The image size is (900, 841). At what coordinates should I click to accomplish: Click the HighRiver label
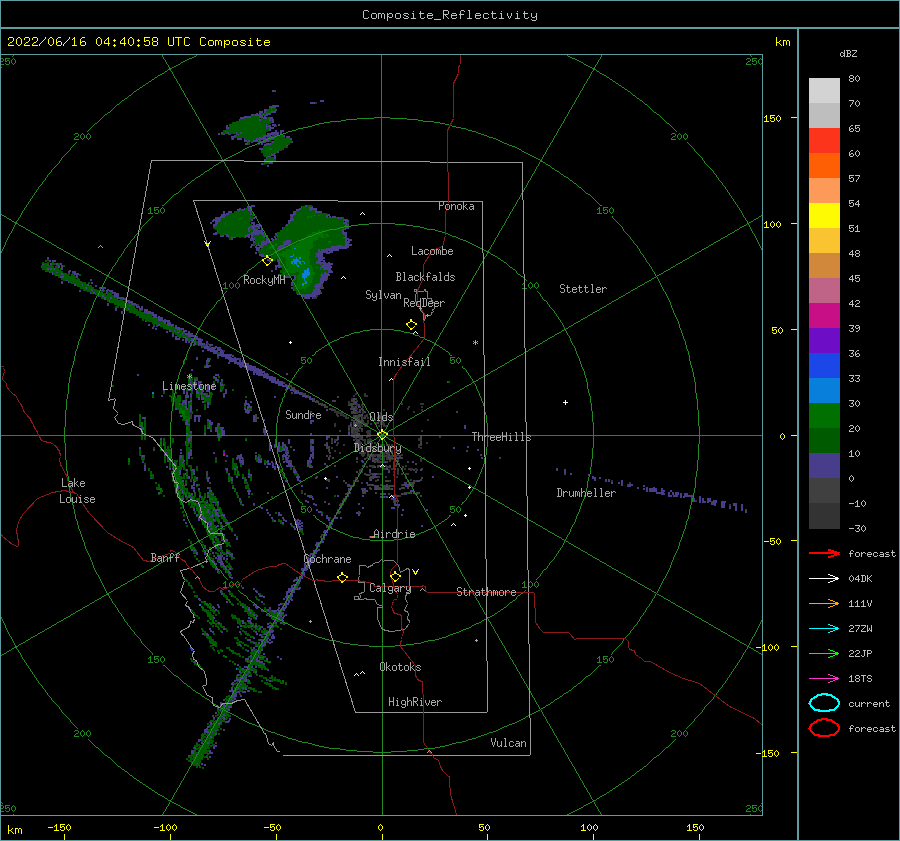[415, 702]
